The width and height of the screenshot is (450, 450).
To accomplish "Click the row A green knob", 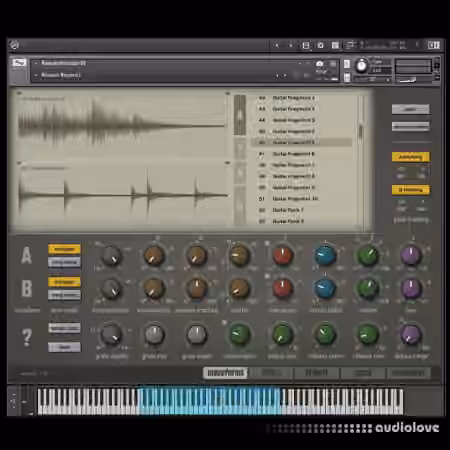I will pos(368,255).
